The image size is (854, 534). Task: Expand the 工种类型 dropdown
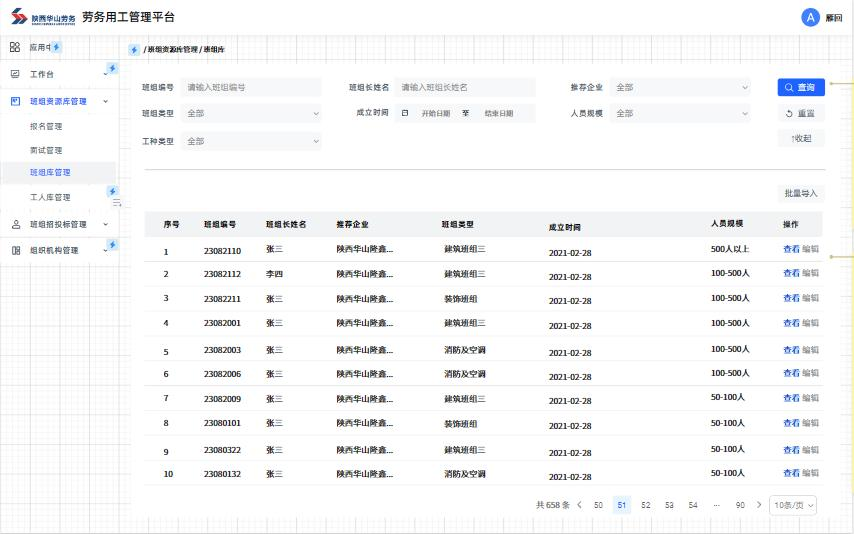(252, 141)
